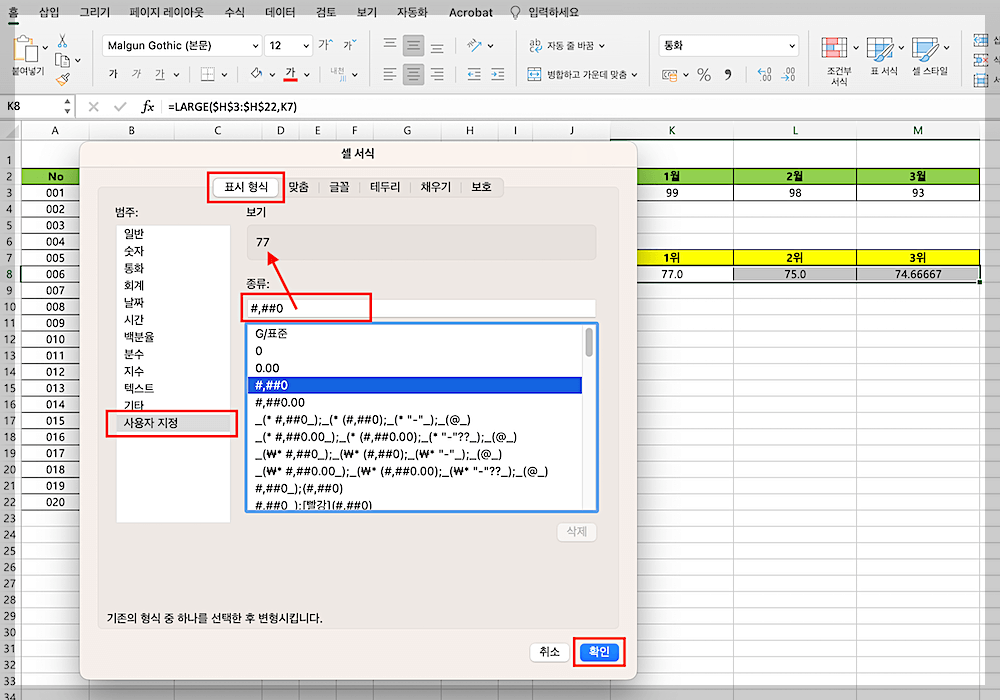Click the decrease indent icon
This screenshot has height=700, width=1000.
(x=474, y=75)
